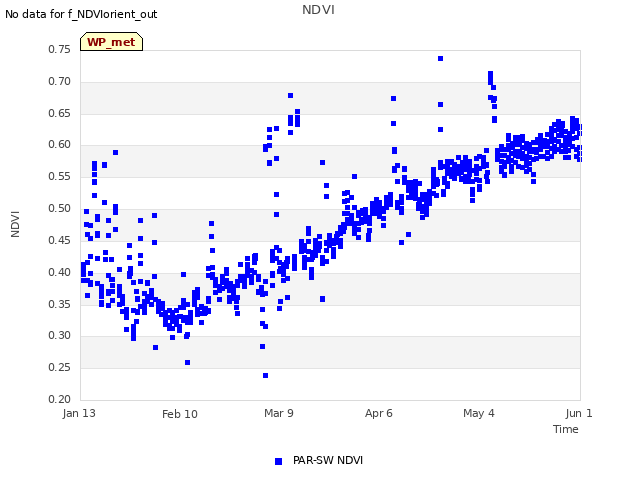640x480 pixels.
Task: Click the WP_met label tag
Action: click(x=111, y=42)
